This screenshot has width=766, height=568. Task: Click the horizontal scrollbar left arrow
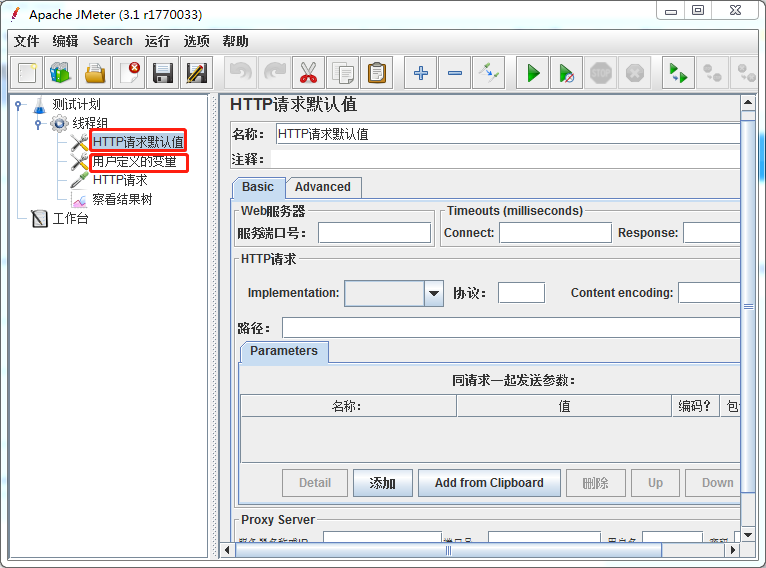tap(227, 550)
